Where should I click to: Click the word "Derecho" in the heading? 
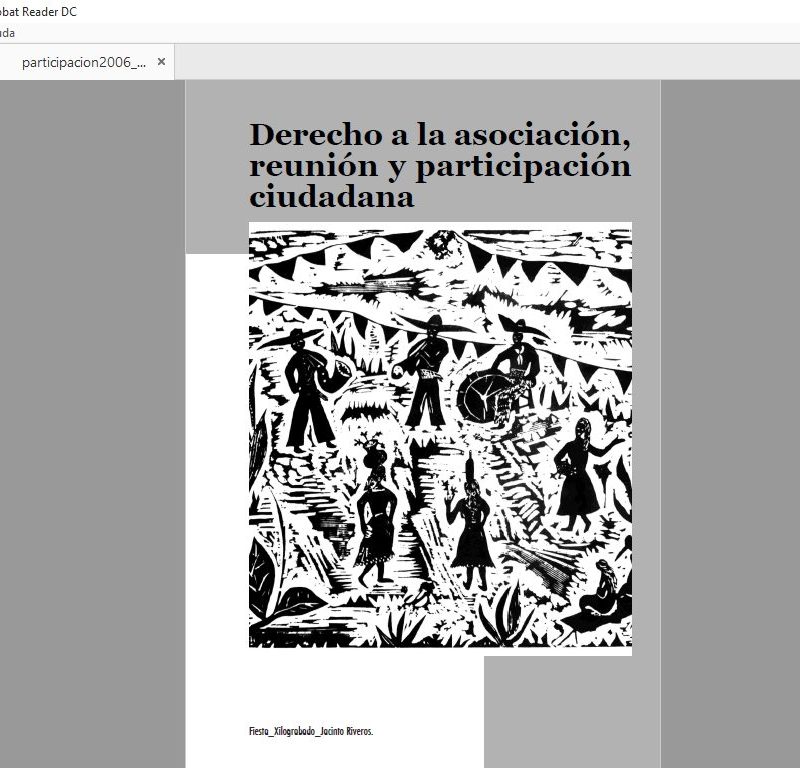coord(309,134)
